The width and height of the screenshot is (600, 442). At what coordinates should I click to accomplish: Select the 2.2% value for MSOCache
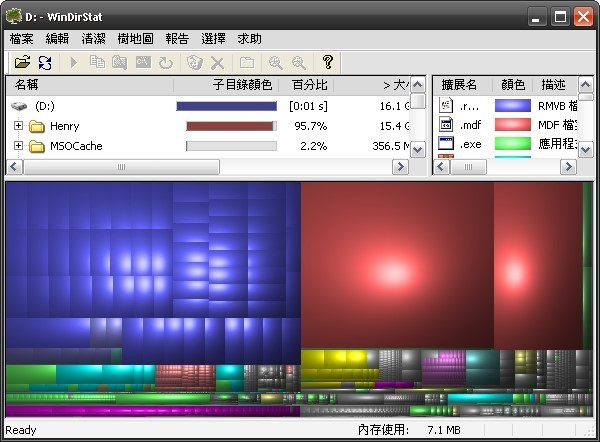coord(313,146)
